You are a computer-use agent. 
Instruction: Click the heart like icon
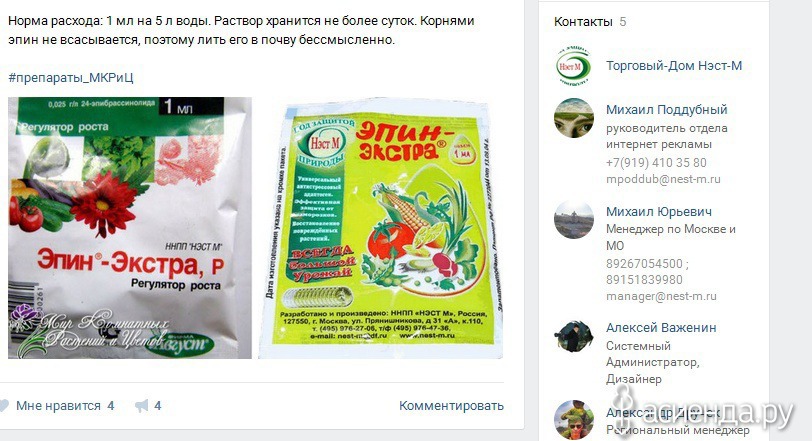(x=4, y=406)
